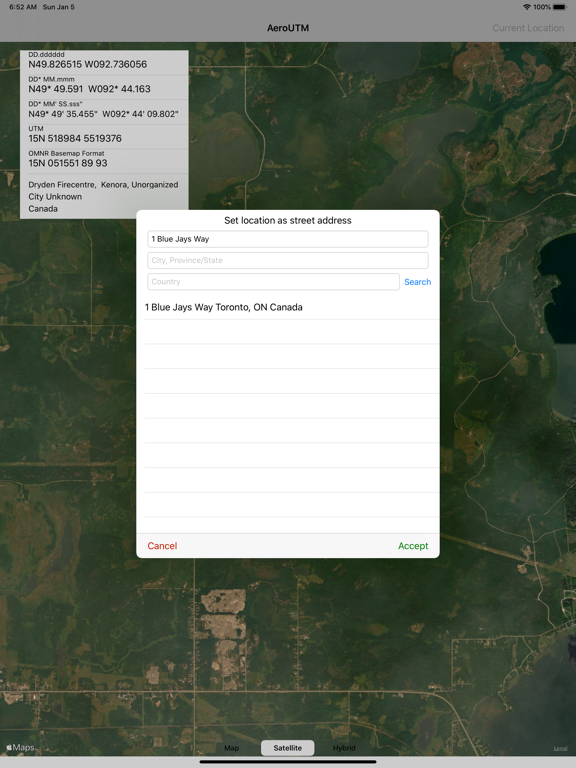The height and width of the screenshot is (768, 576).
Task: Switch to Map view tab
Action: [x=232, y=748]
